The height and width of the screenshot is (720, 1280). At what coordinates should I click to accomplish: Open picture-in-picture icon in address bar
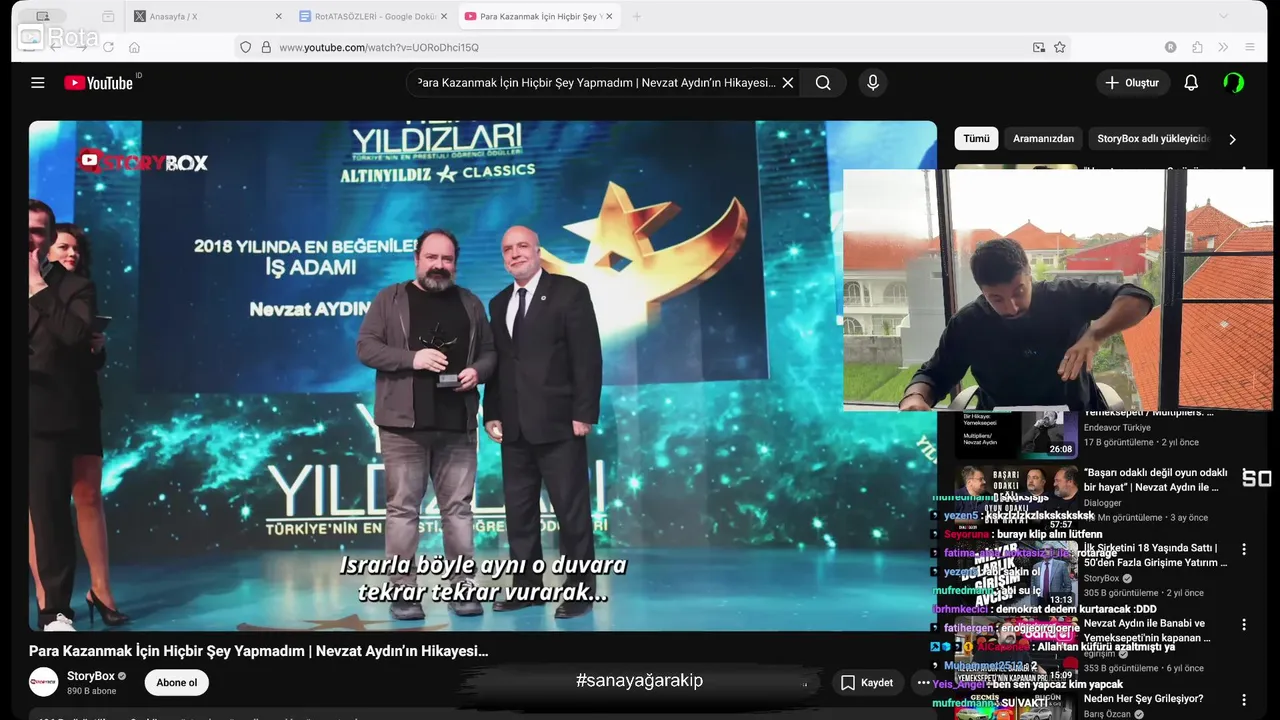(1039, 47)
